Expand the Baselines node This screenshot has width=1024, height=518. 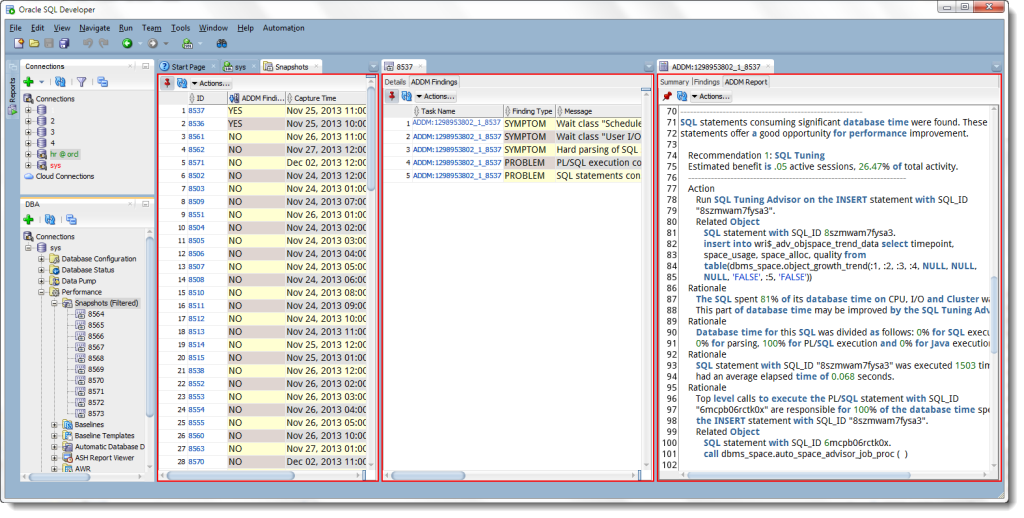54,425
